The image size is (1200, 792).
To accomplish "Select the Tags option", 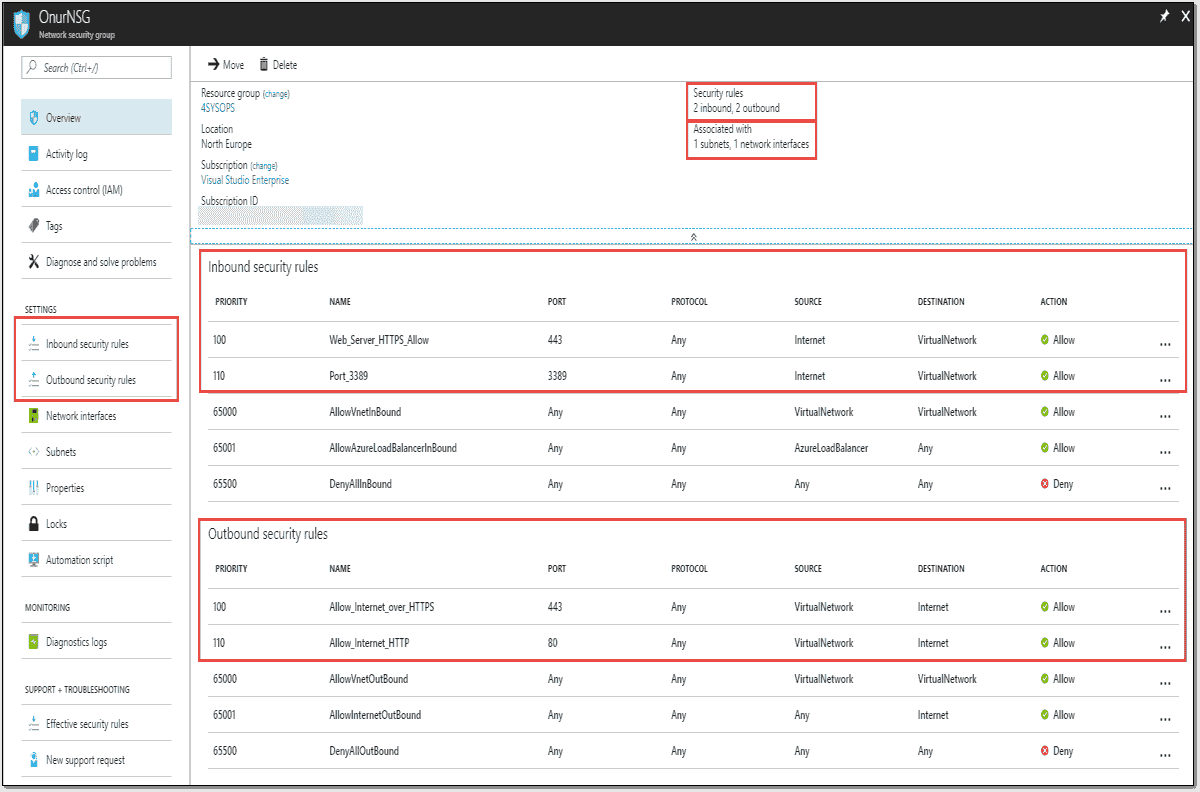I will click(58, 225).
